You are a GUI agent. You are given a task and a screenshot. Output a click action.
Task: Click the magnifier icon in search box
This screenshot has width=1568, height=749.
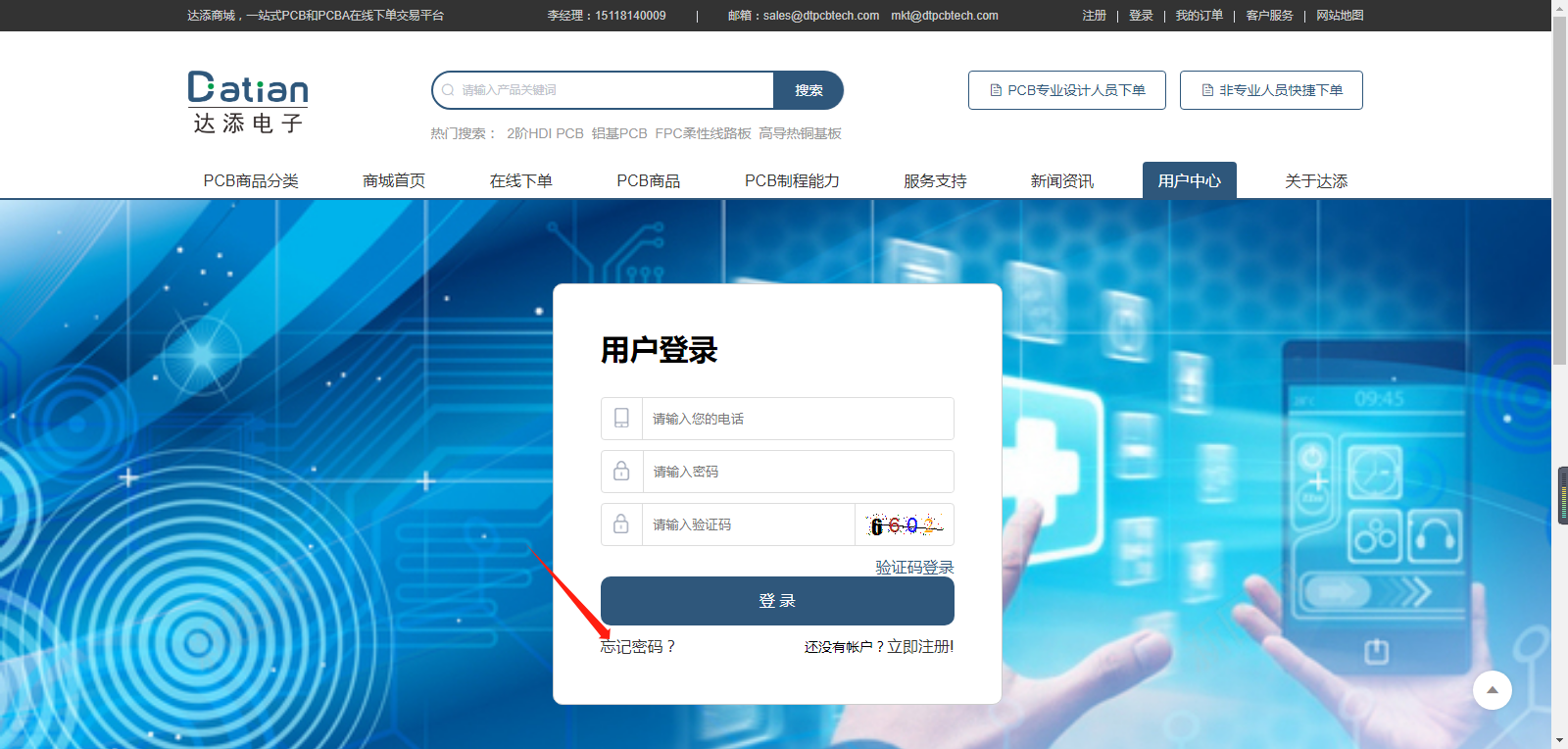pos(448,90)
